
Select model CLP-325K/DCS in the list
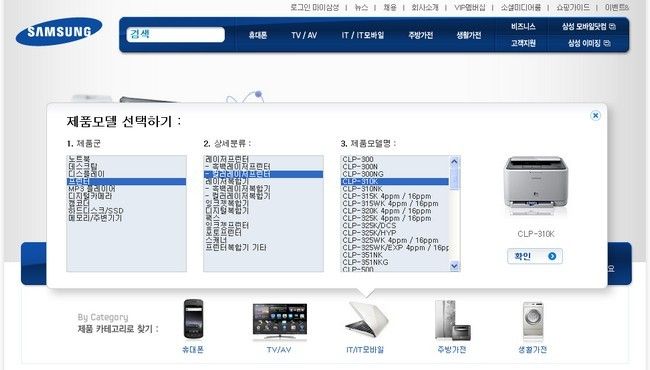click(x=395, y=225)
